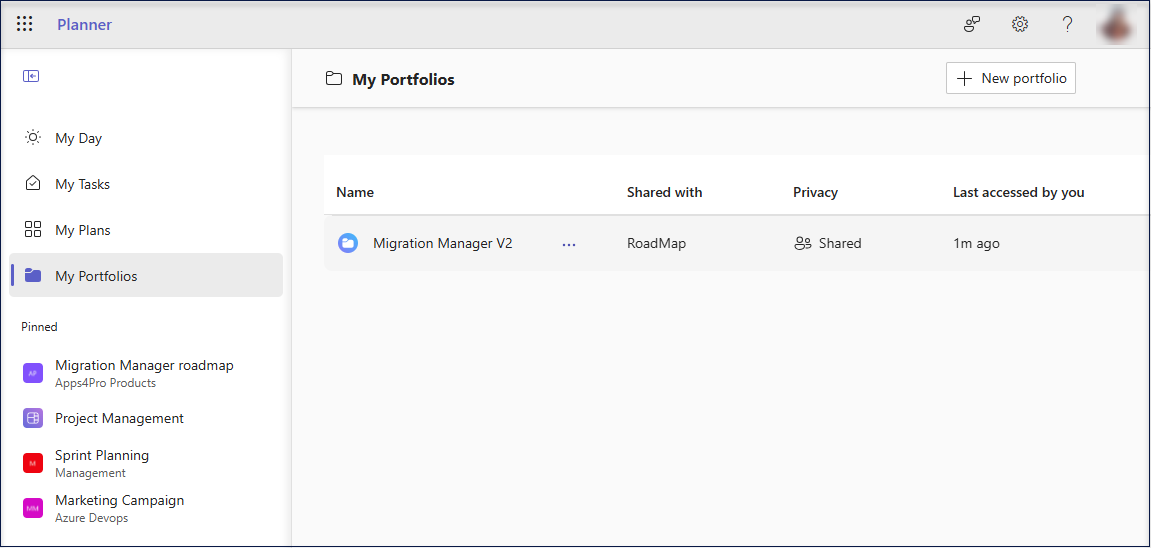Open the feedback icon in header
This screenshot has height=548, width=1151.
pyautogui.click(x=971, y=24)
